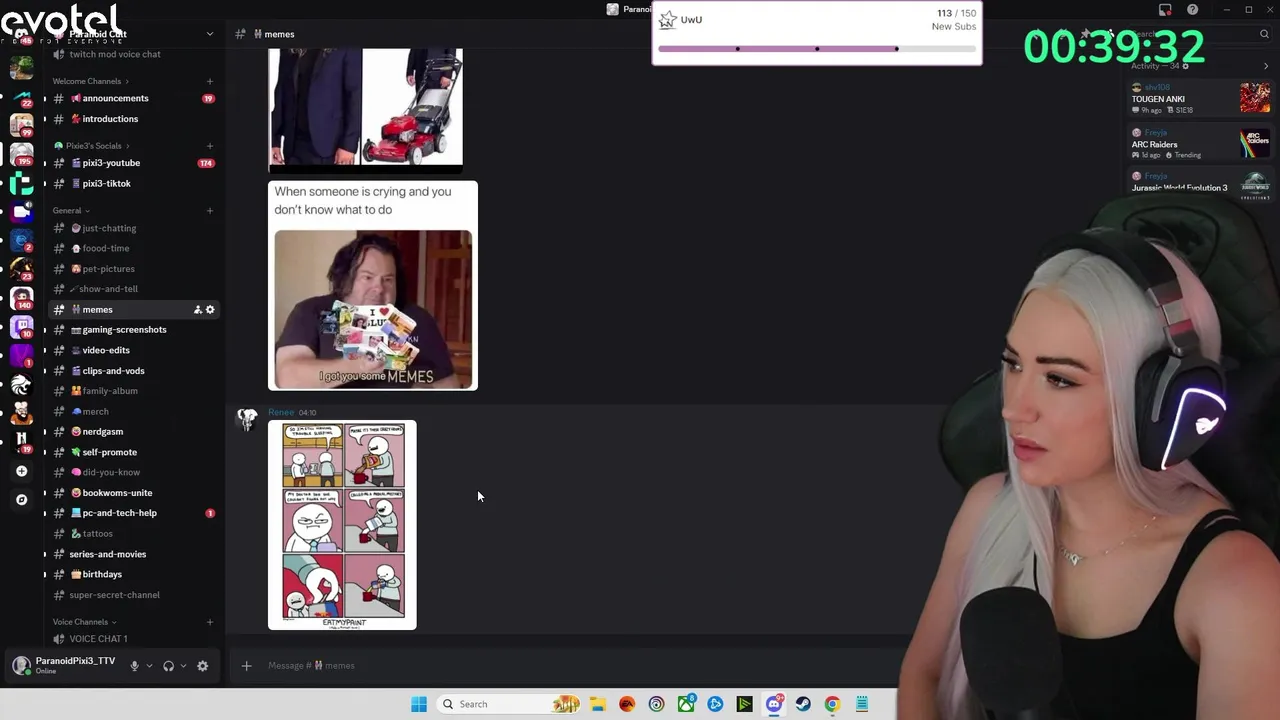
Task: Open white lion server icon
Action: (x=21, y=384)
